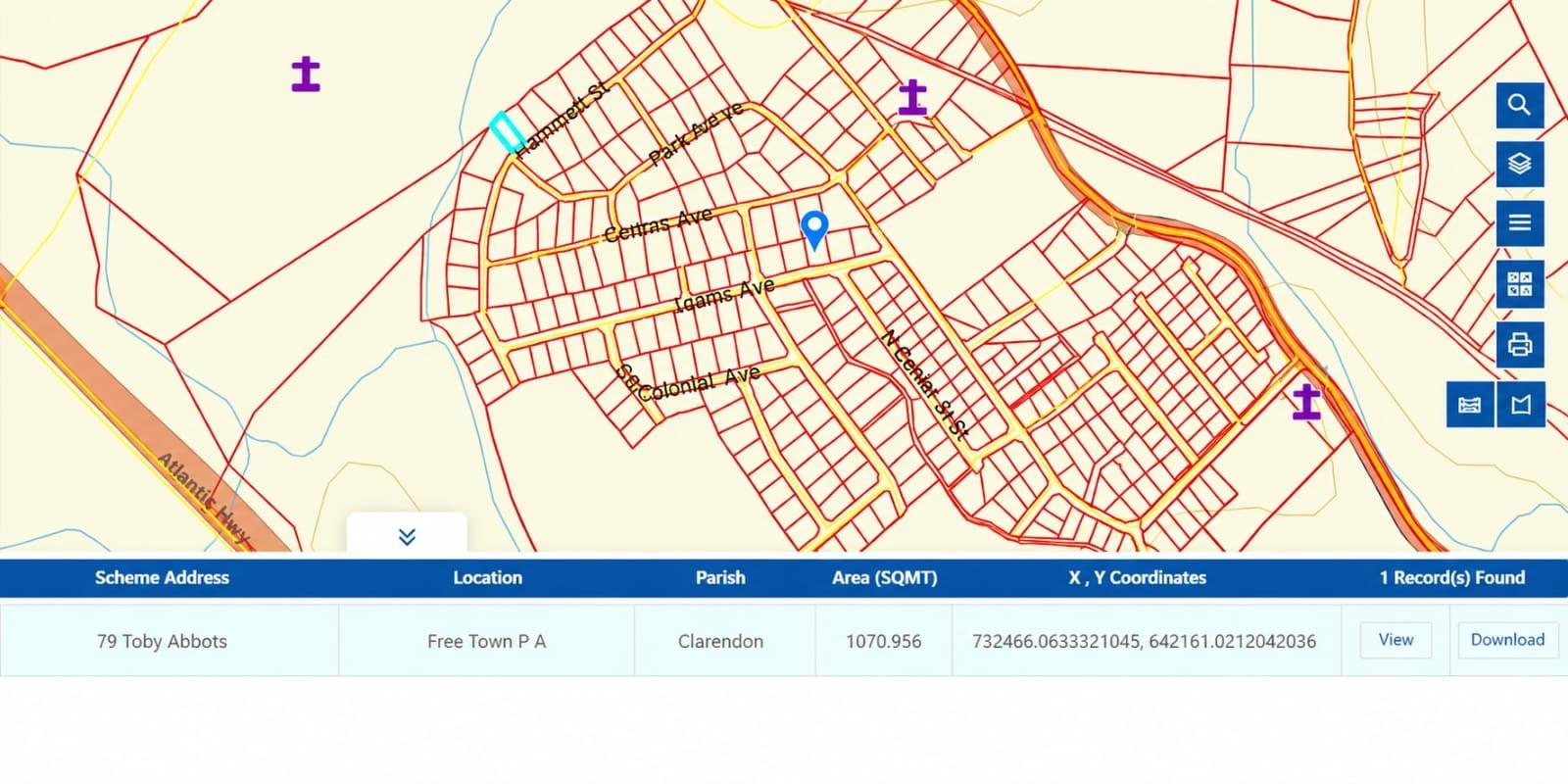Download the 79 Toby Abbots record

1507,640
